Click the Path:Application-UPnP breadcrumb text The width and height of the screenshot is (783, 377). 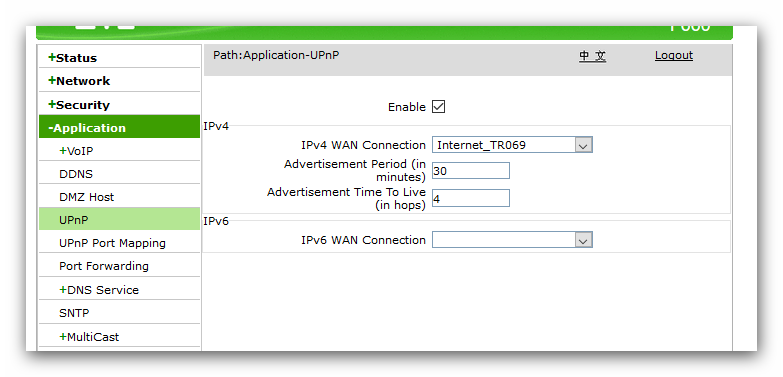coord(276,55)
